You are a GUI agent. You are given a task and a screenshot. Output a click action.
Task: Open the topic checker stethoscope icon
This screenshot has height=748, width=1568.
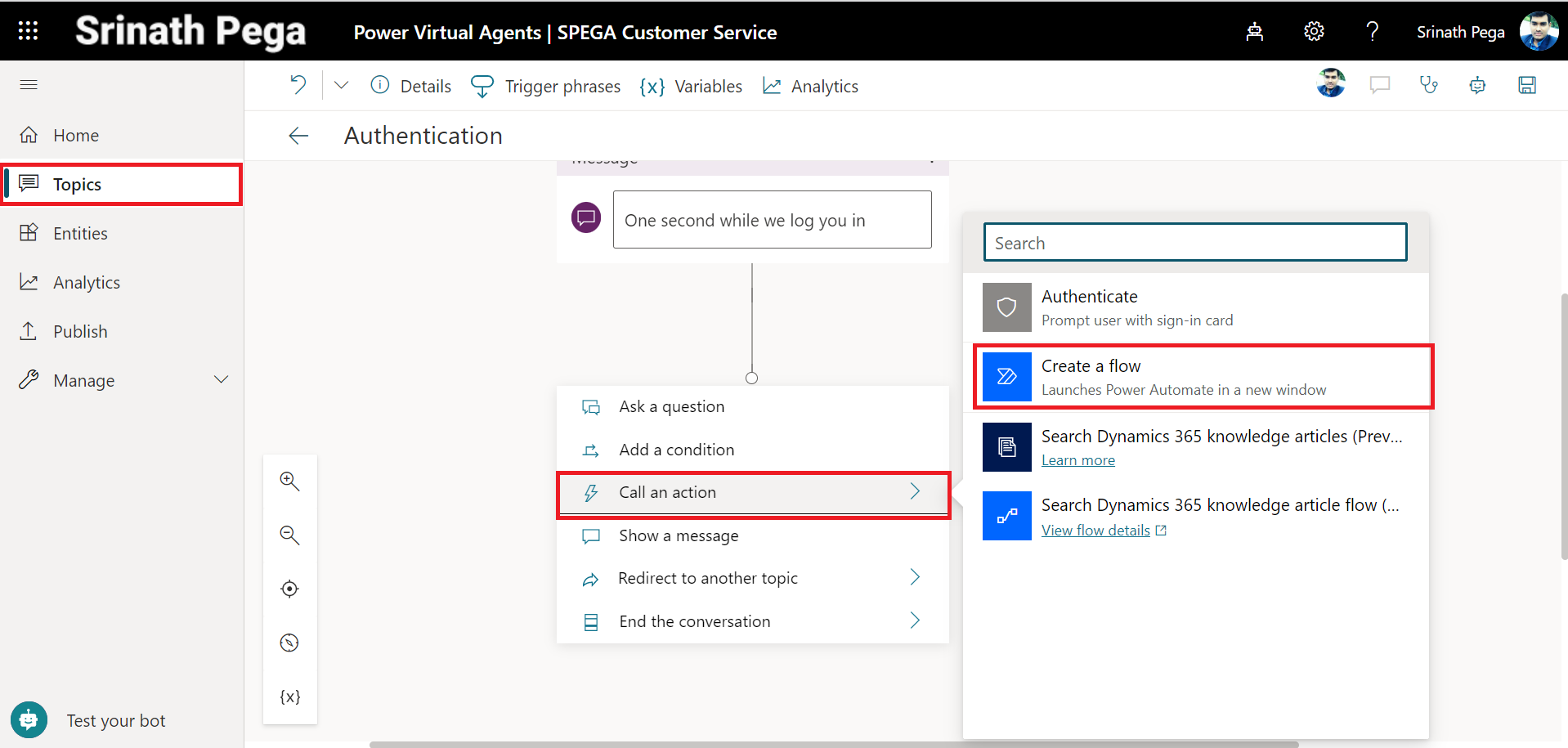tap(1428, 85)
